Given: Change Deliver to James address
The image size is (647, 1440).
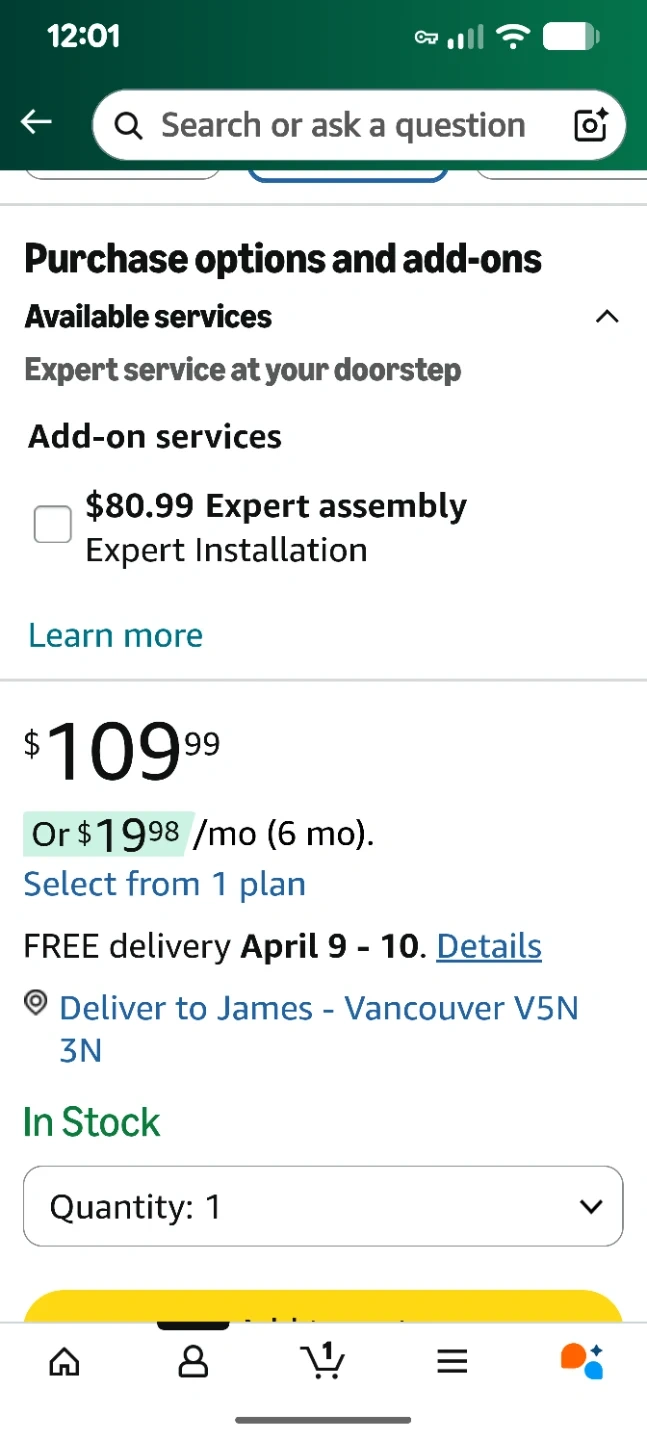Looking at the screenshot, I should 319,1008.
